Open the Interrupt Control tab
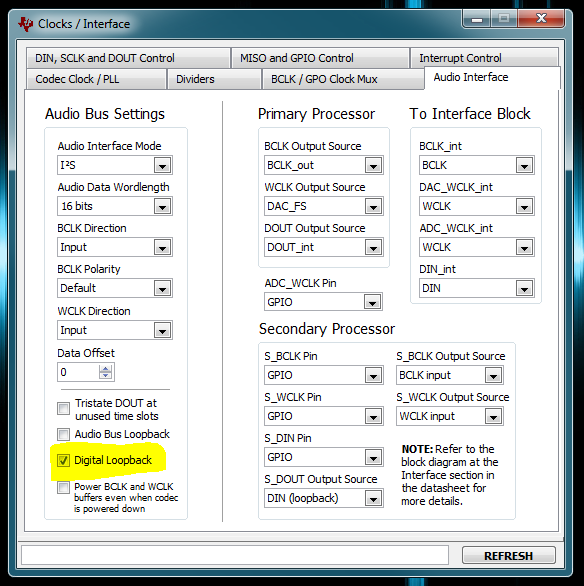The image size is (584, 586). (x=484, y=58)
